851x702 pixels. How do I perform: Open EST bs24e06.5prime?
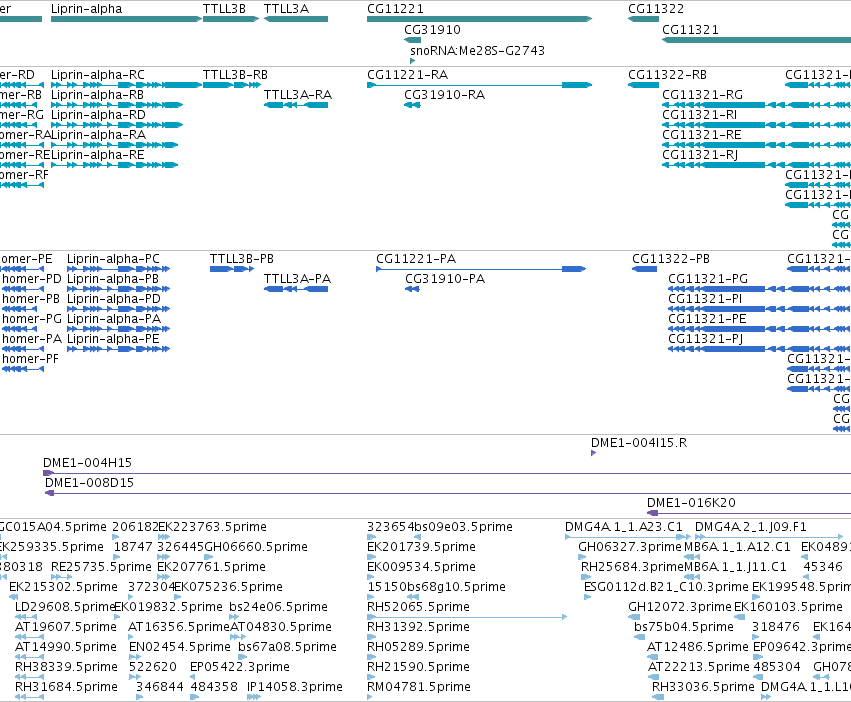point(278,608)
